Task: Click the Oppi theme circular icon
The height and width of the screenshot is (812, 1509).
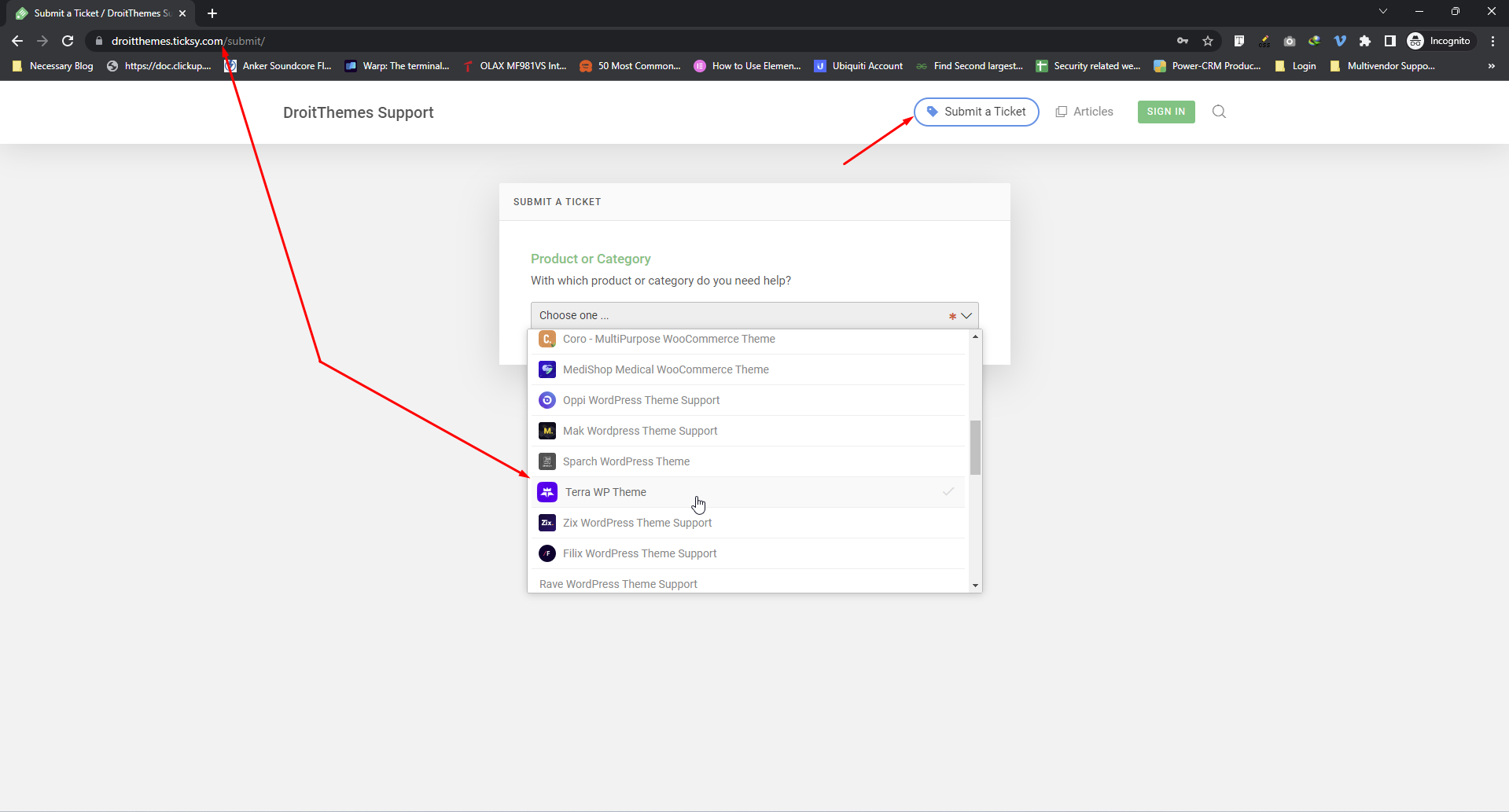Action: [x=547, y=400]
